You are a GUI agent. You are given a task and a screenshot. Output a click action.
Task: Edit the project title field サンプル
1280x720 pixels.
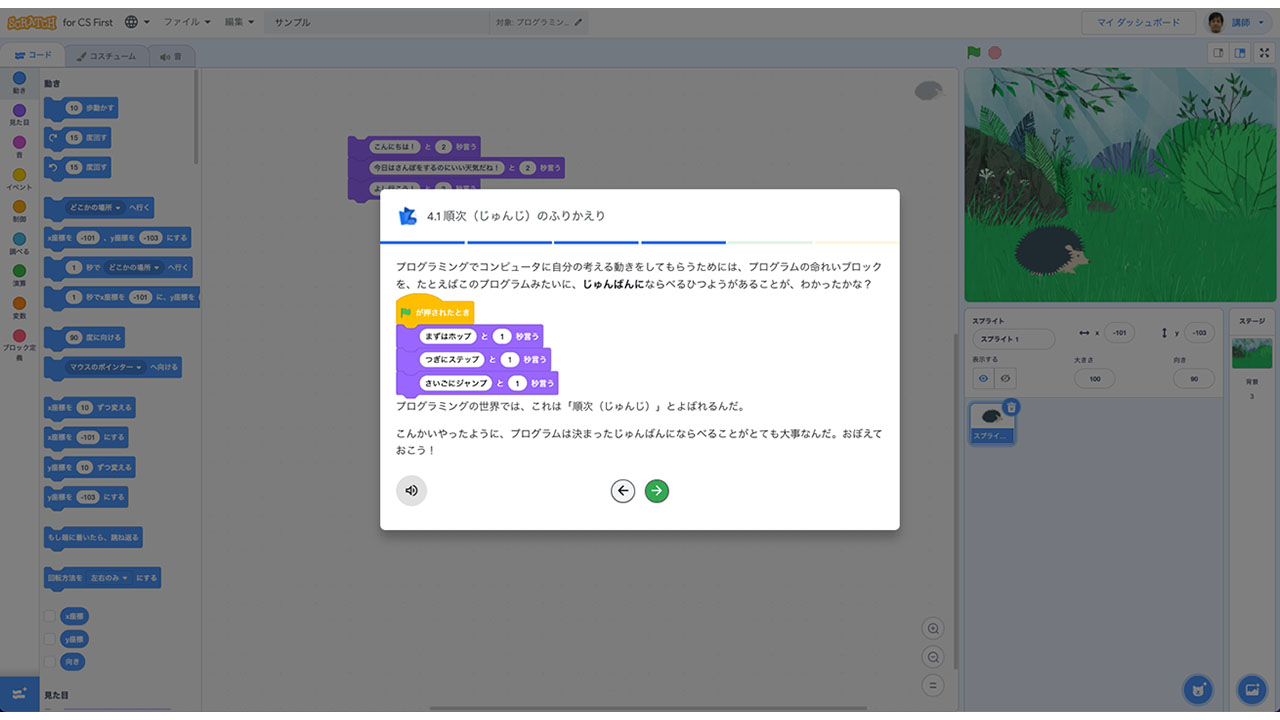(376, 22)
